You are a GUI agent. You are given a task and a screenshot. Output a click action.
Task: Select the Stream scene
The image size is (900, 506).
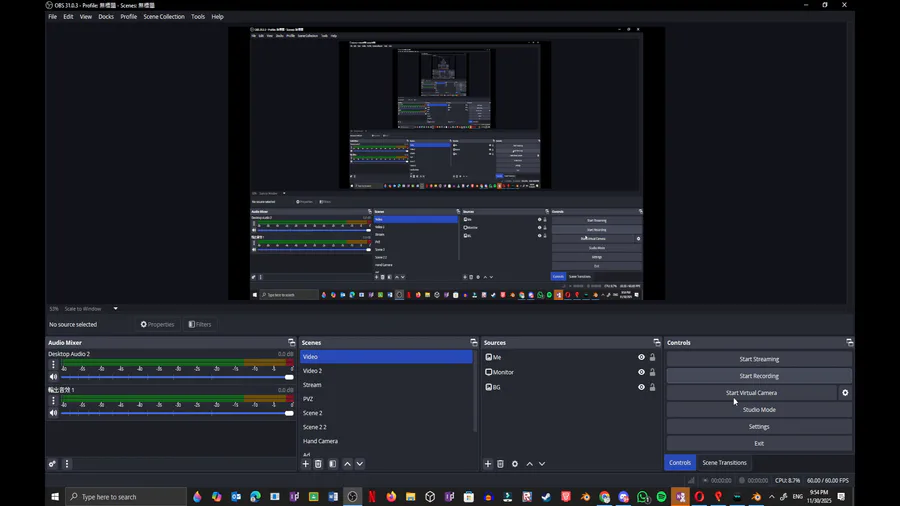coord(386,385)
